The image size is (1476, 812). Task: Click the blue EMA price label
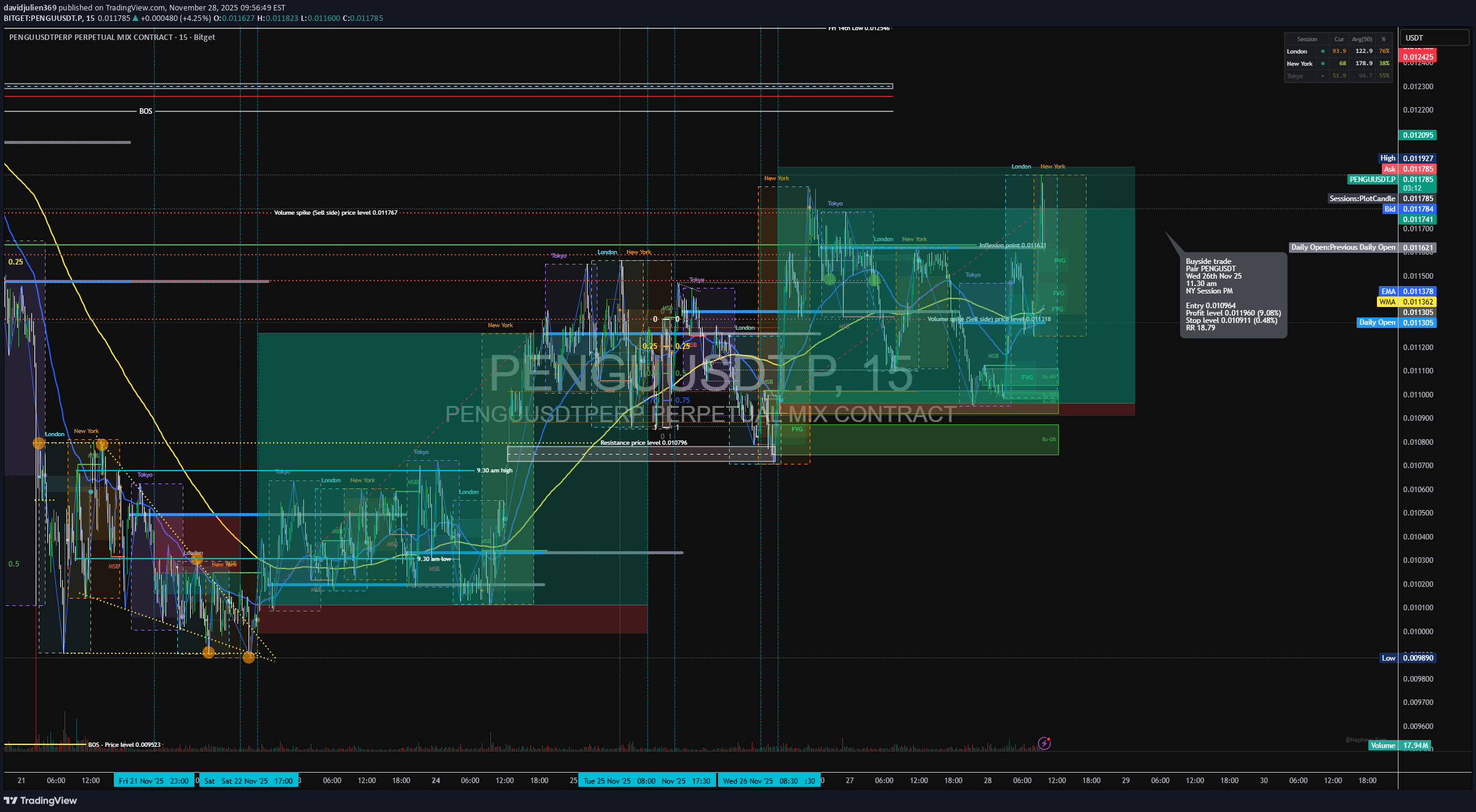(x=1388, y=292)
